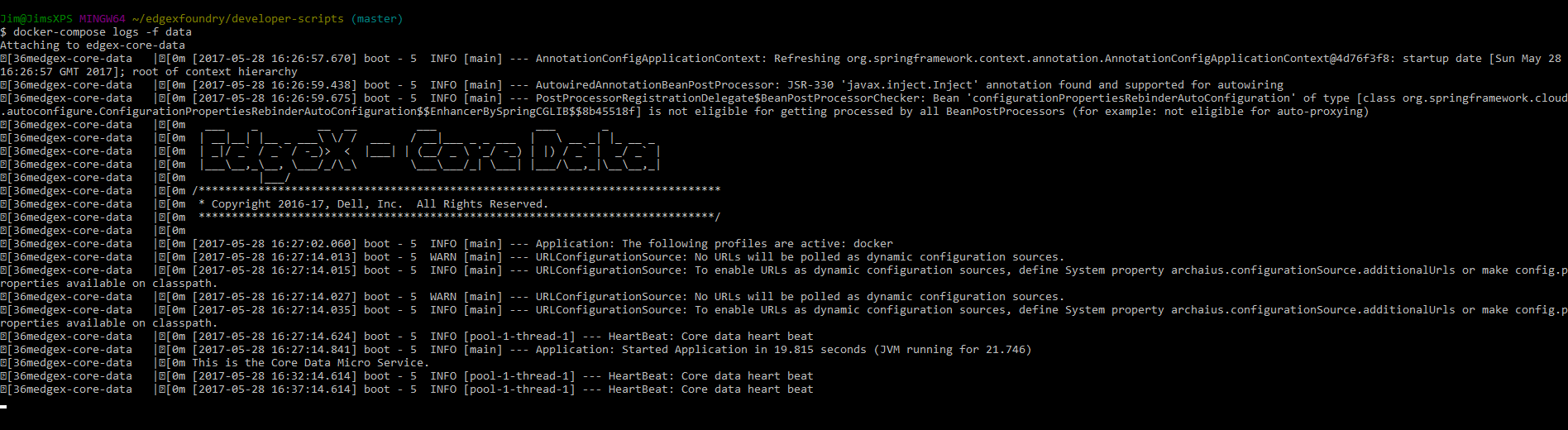1568x430 pixels.
Task: Click the [pool-1-thread-1] label at 16:32:14.614
Action: click(519, 376)
